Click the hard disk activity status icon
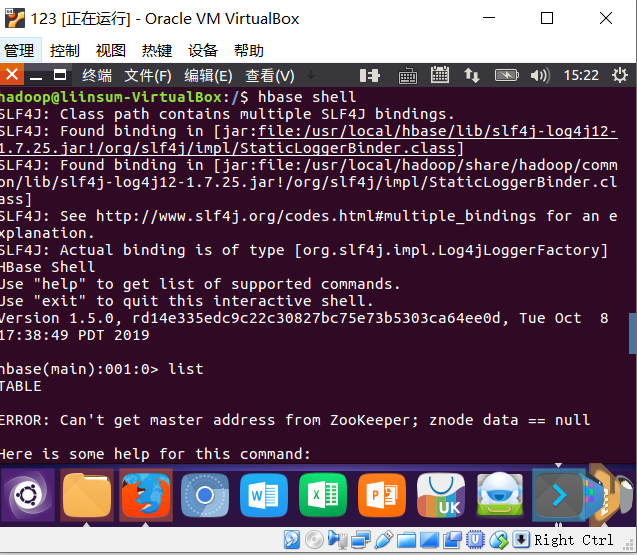Screen dimensions: 637x555 click(x=292, y=540)
